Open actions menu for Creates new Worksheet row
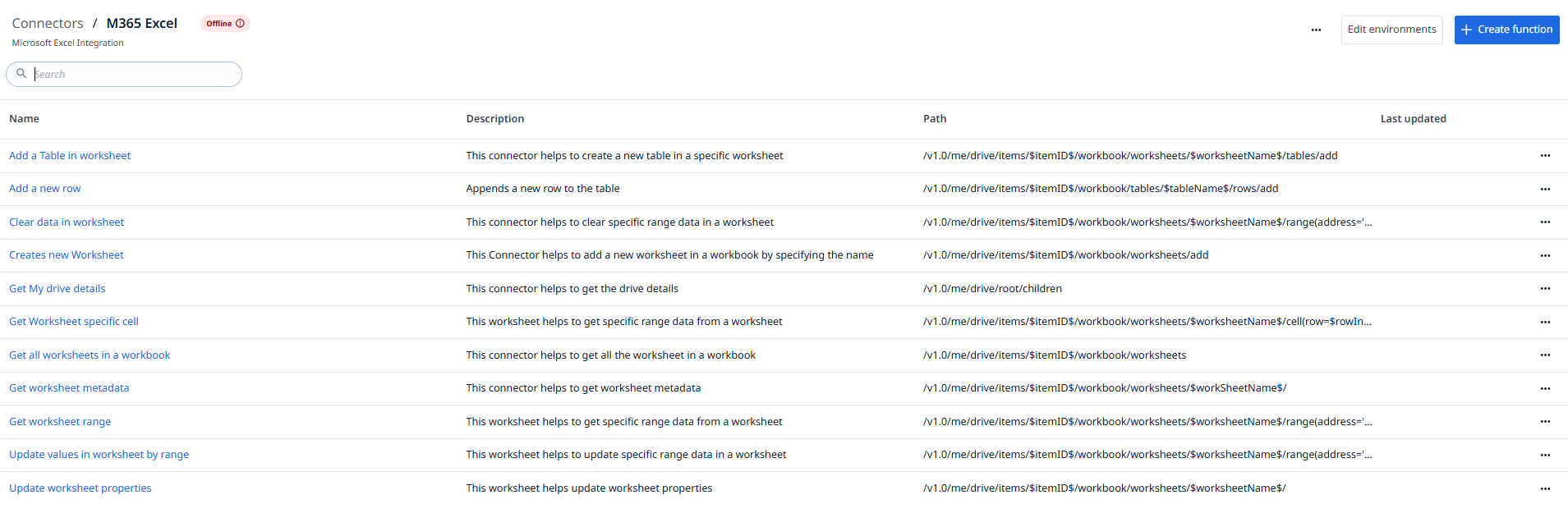This screenshot has height=513, width=1568. 1545,255
